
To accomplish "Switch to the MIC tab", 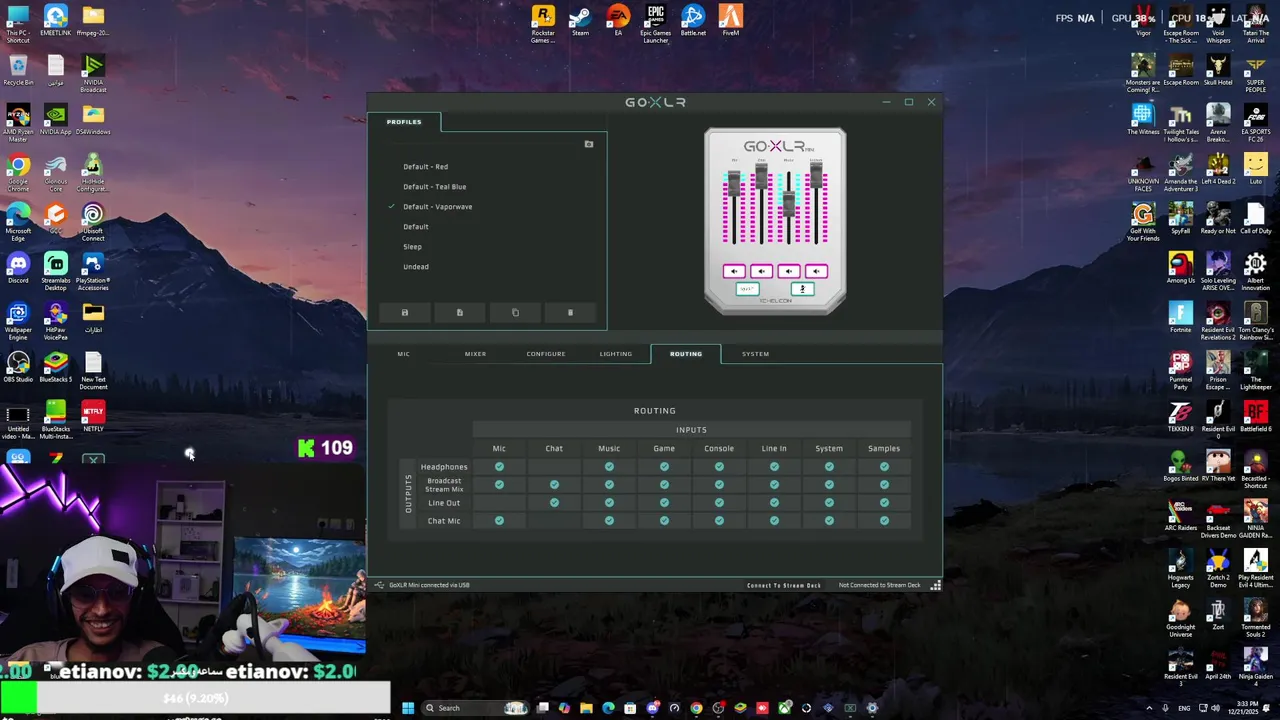I will 404,354.
